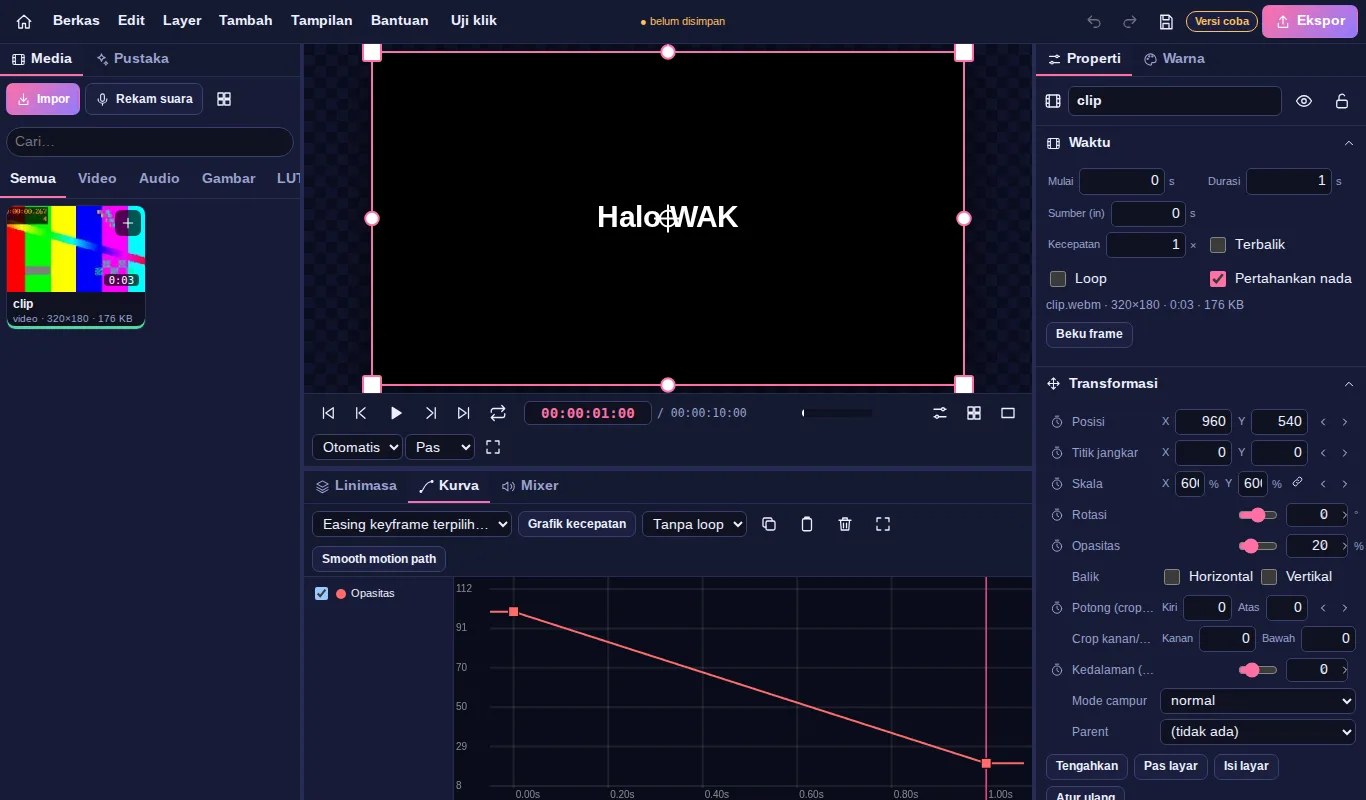
Task: Lock the clip layer
Action: pyautogui.click(x=1342, y=101)
